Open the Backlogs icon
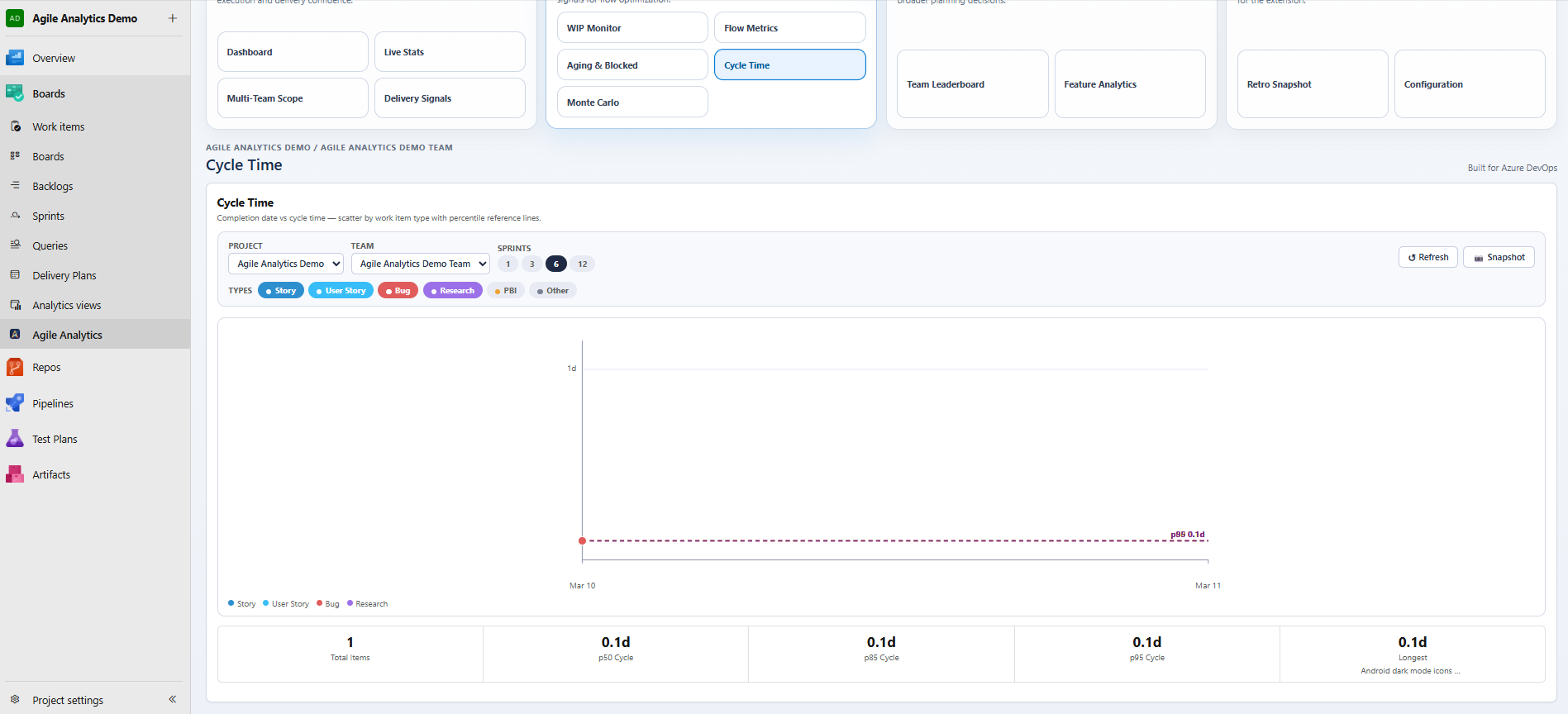 (x=15, y=186)
